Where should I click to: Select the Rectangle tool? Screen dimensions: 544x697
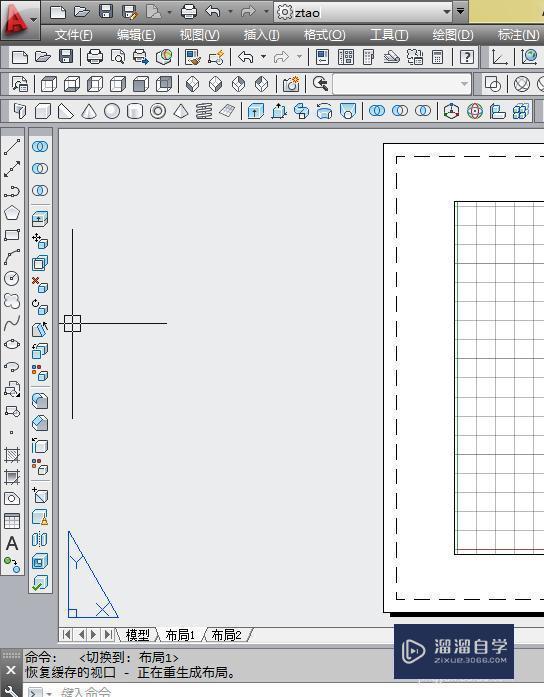point(12,235)
